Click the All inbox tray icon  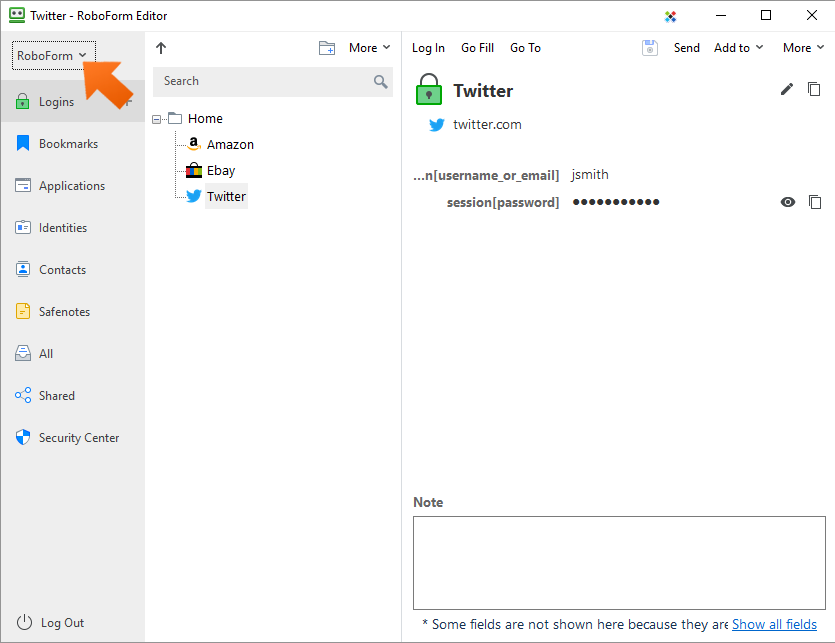click(x=23, y=353)
